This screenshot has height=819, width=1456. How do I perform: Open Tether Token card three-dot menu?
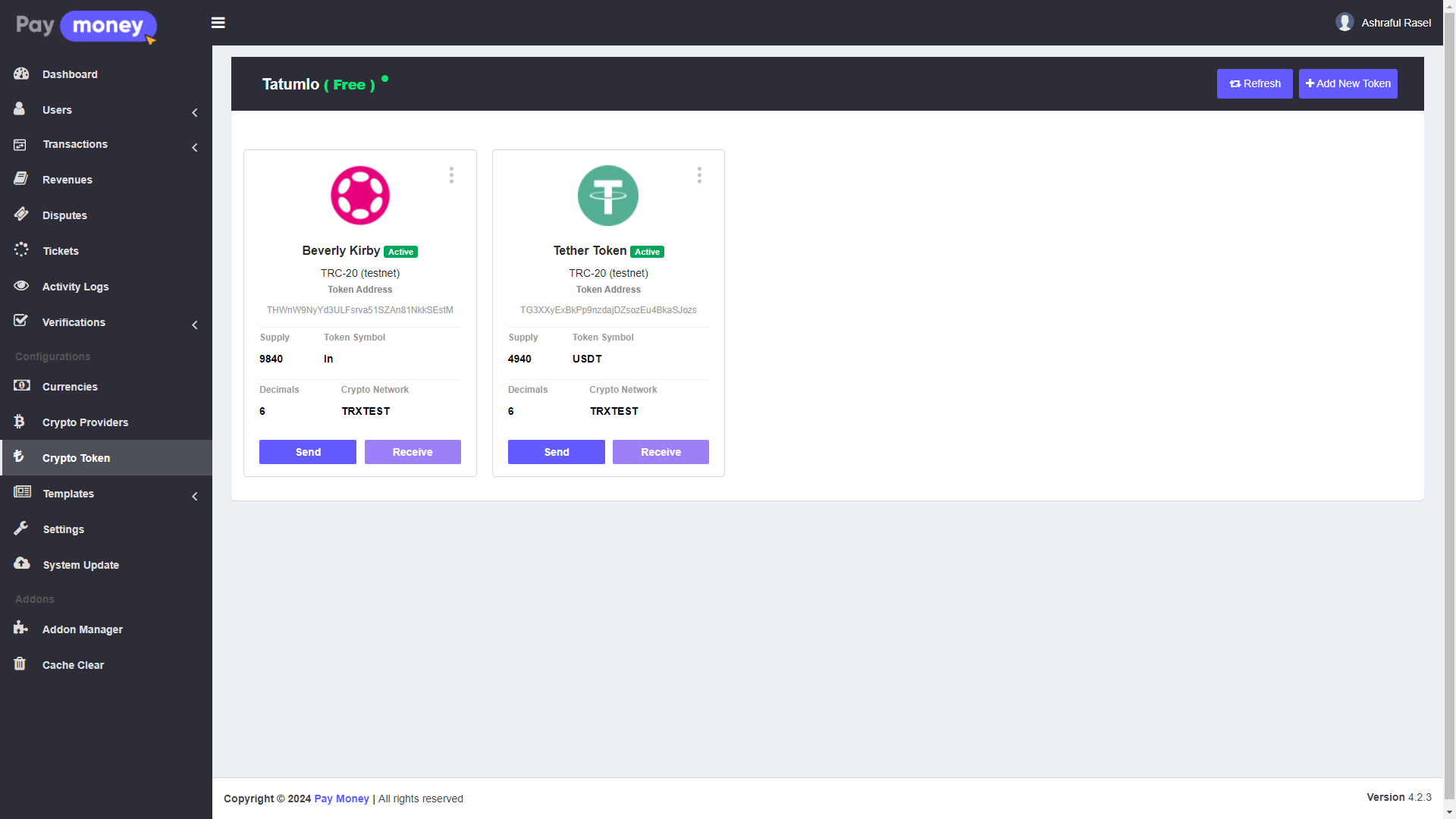699,175
